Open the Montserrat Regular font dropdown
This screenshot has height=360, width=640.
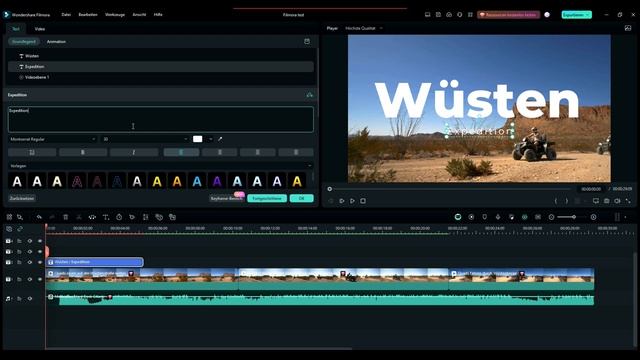[53, 139]
